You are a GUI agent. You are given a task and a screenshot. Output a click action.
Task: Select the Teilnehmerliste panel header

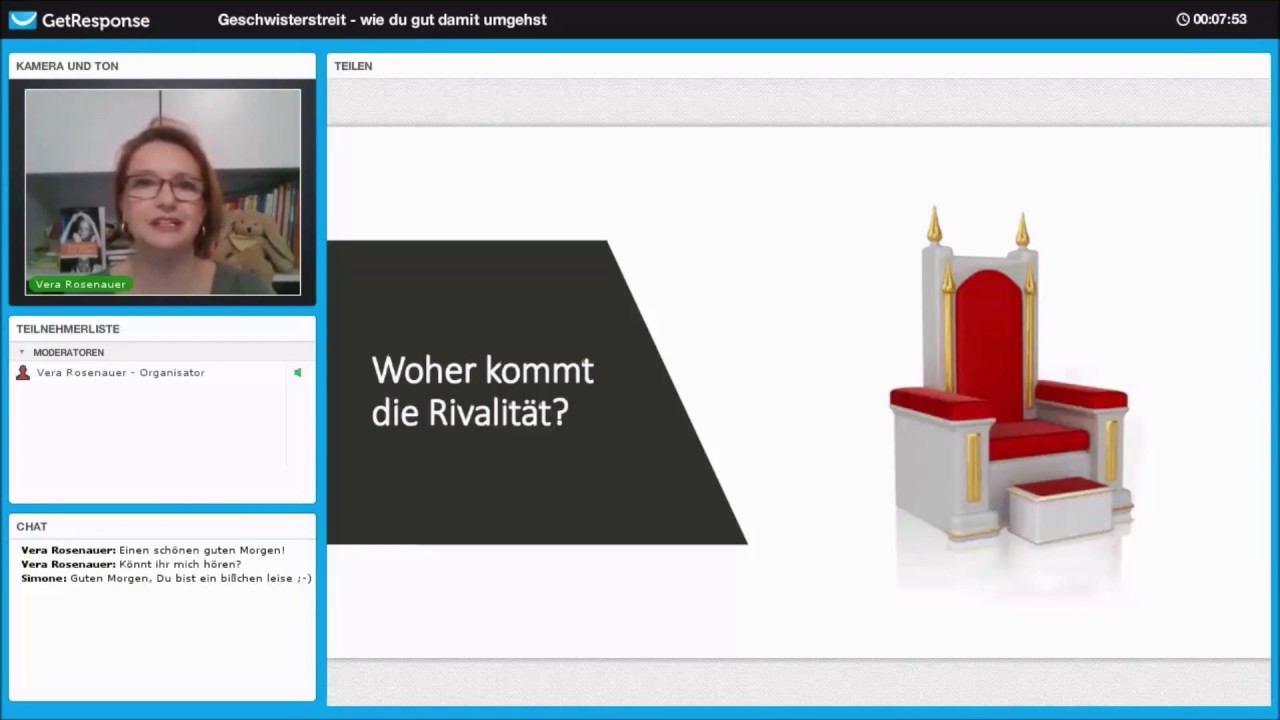pos(162,329)
